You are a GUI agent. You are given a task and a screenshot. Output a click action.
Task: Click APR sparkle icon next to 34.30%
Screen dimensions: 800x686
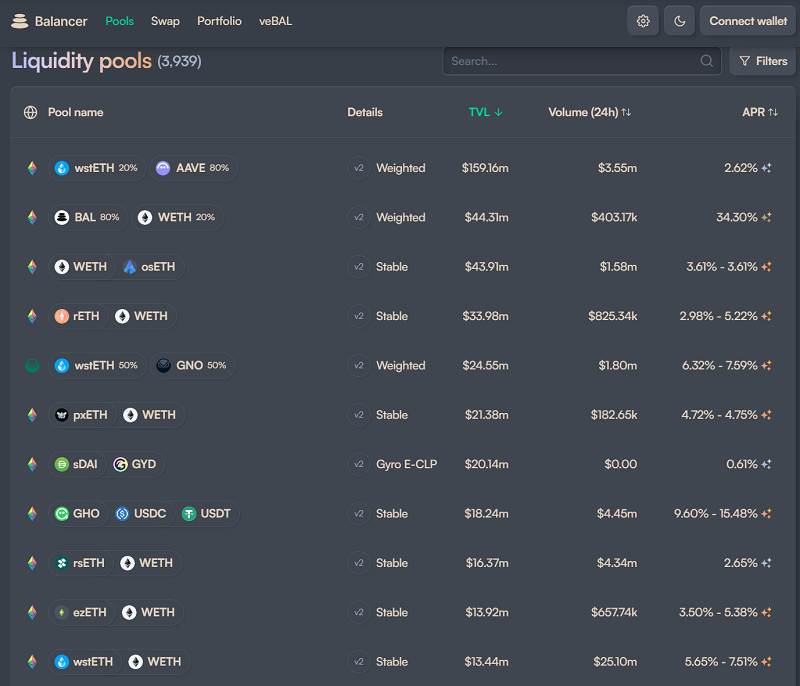[x=766, y=217]
